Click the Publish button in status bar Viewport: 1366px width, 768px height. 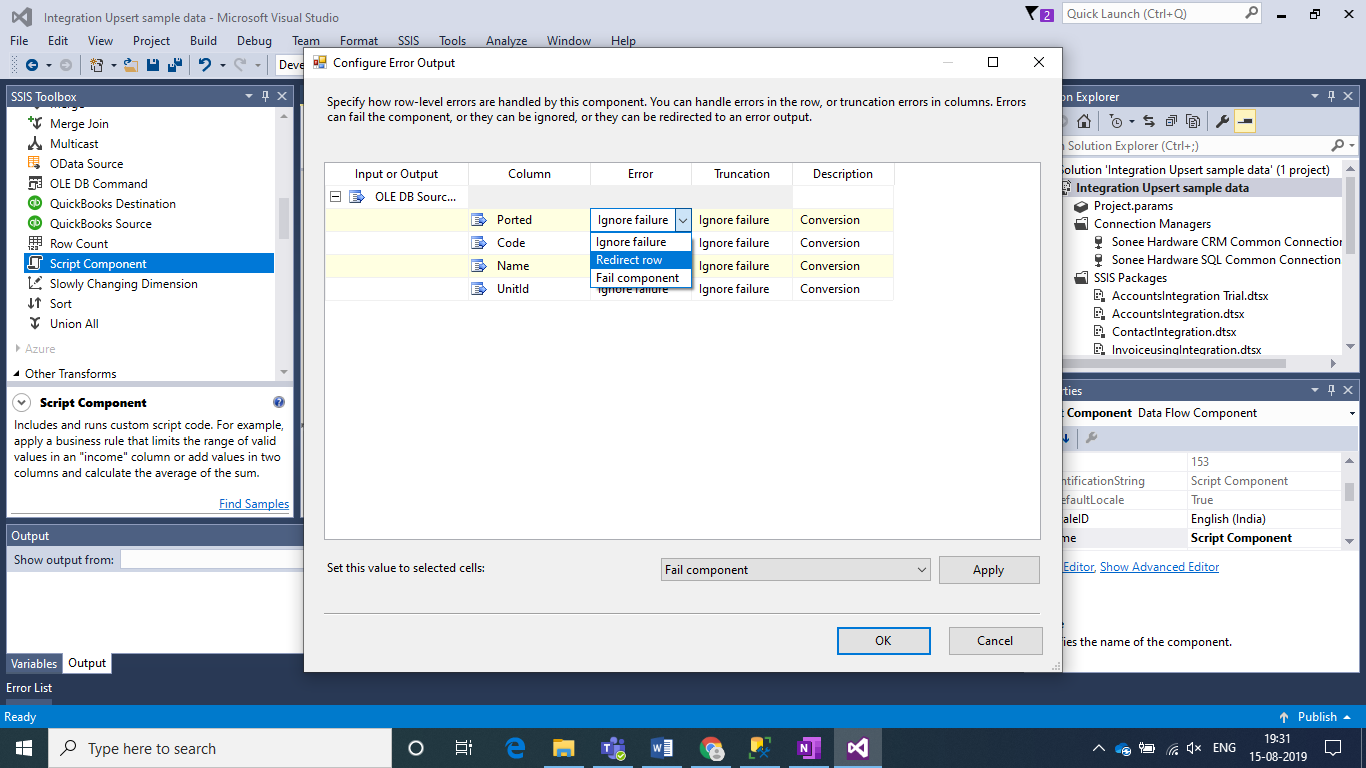tap(1316, 717)
